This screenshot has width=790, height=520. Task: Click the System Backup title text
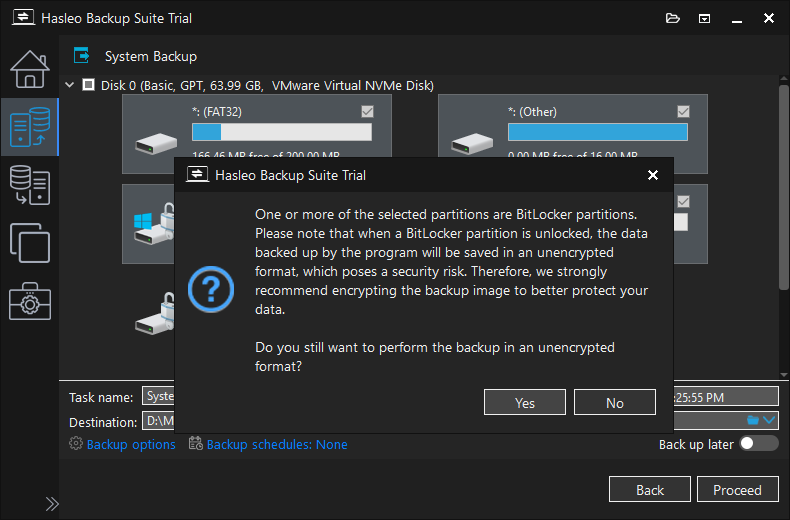(x=151, y=56)
